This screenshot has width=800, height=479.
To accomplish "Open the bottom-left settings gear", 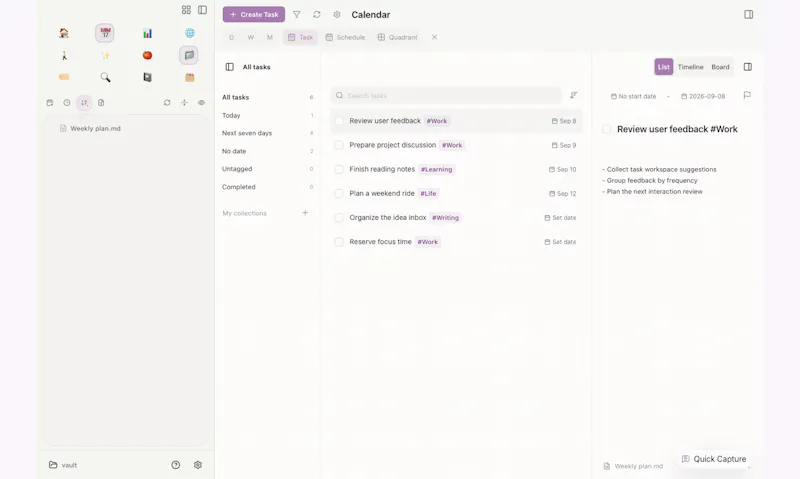I will click(x=198, y=465).
